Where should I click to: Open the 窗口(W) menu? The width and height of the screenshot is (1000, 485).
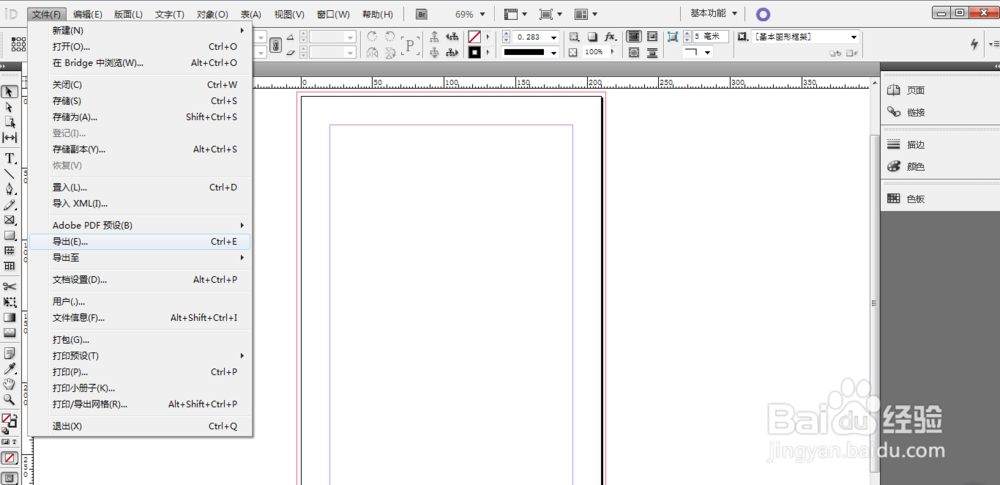click(x=333, y=14)
